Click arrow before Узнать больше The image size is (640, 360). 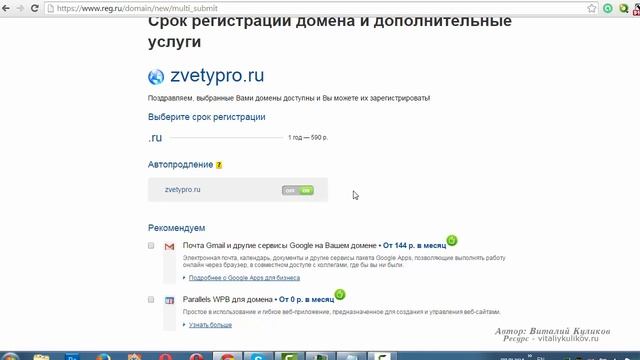(184, 324)
